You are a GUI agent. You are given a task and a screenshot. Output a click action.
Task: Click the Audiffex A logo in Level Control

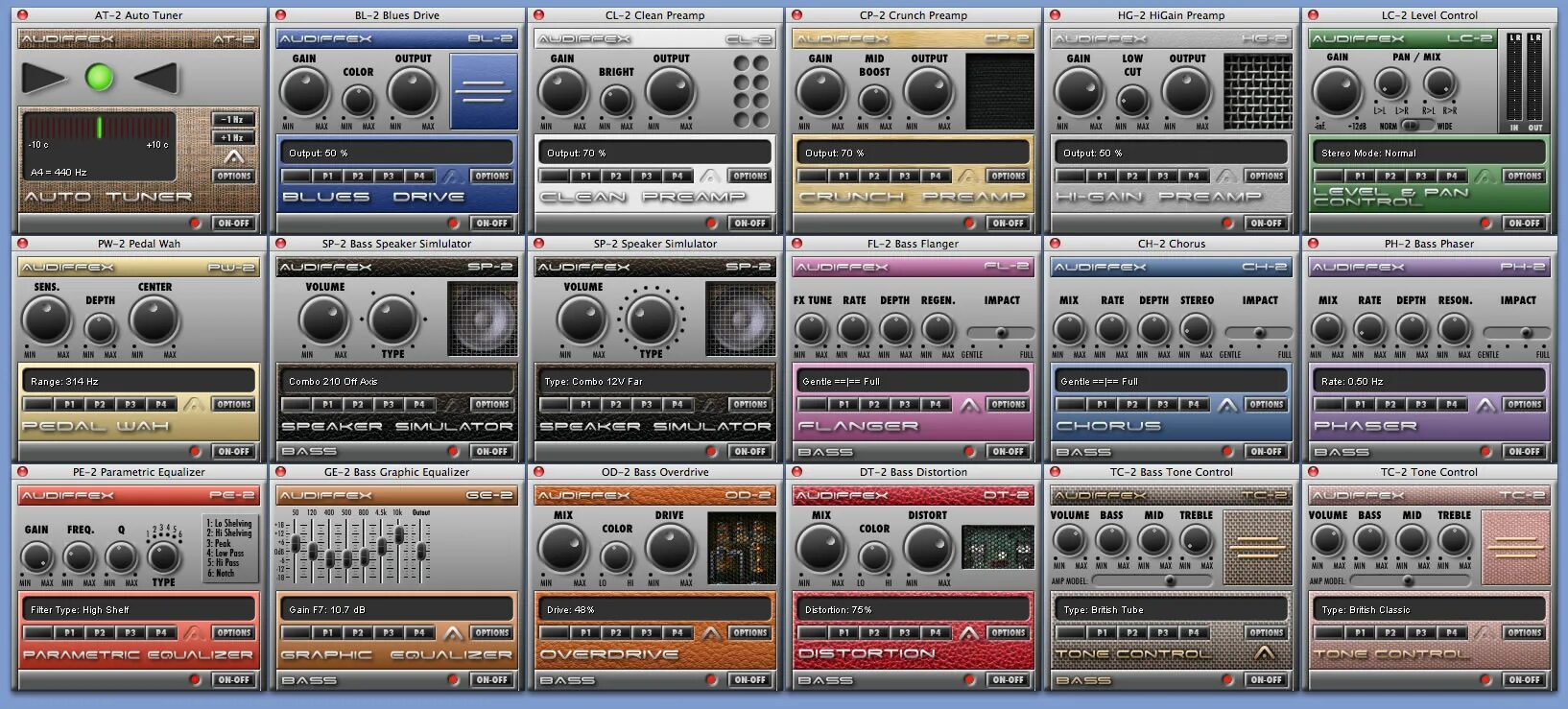point(1485,177)
